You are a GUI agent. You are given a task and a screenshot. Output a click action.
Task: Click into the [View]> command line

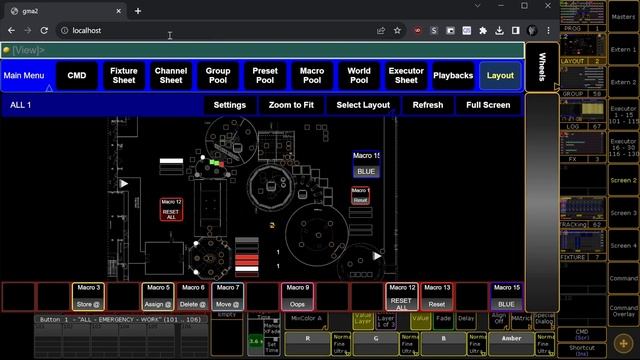pos(263,50)
